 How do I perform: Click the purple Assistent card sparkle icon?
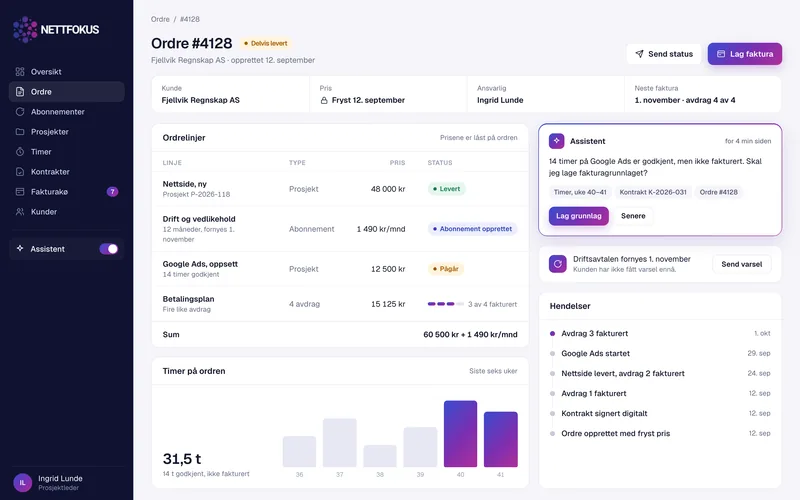(x=557, y=141)
